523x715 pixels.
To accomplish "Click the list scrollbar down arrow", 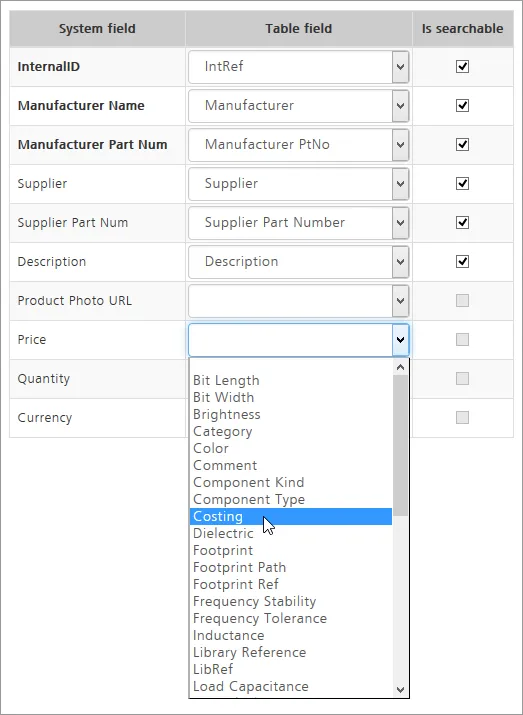I will point(401,689).
